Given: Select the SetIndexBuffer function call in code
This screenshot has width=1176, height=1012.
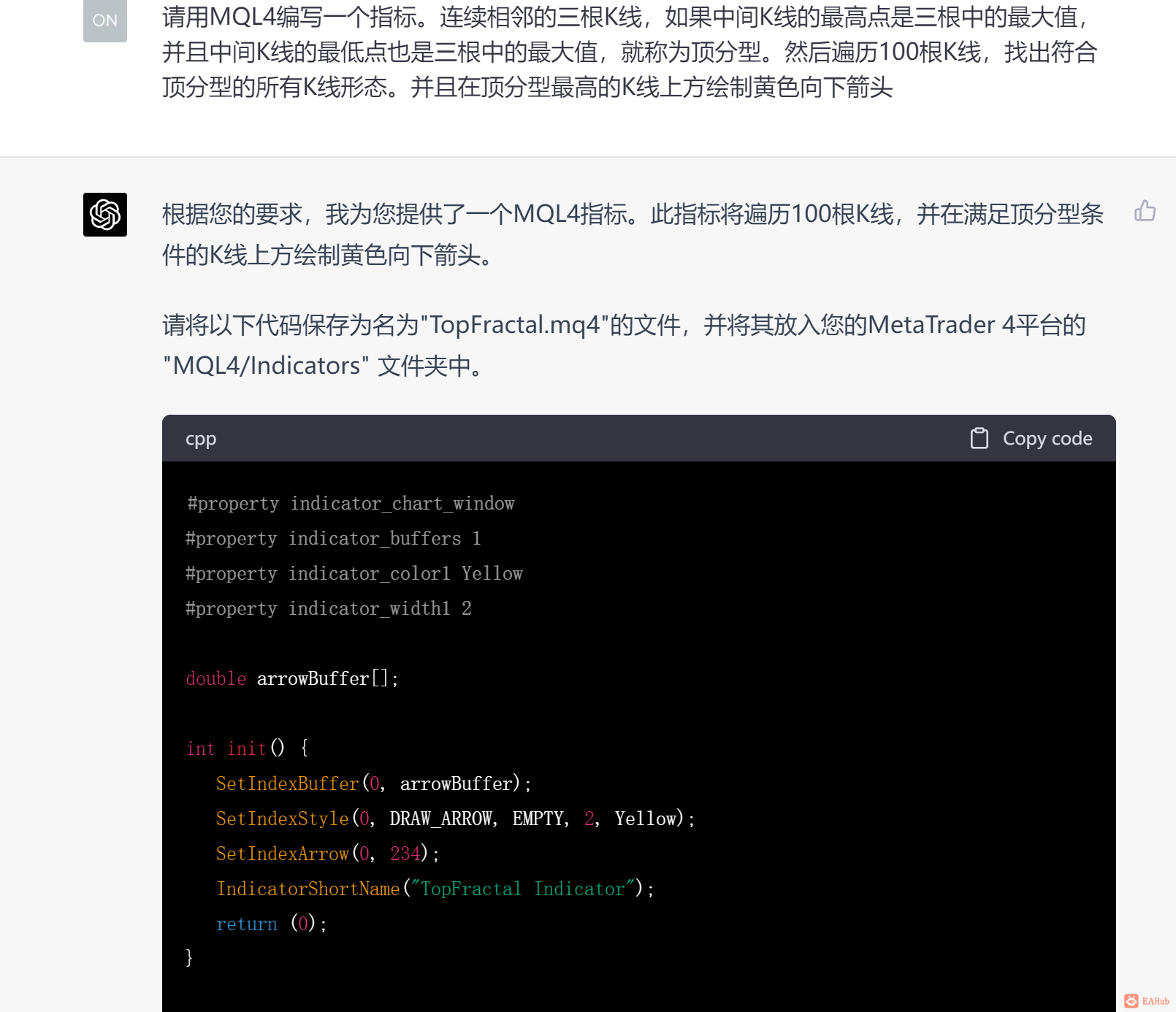Looking at the screenshot, I should pyautogui.click(x=286, y=783).
